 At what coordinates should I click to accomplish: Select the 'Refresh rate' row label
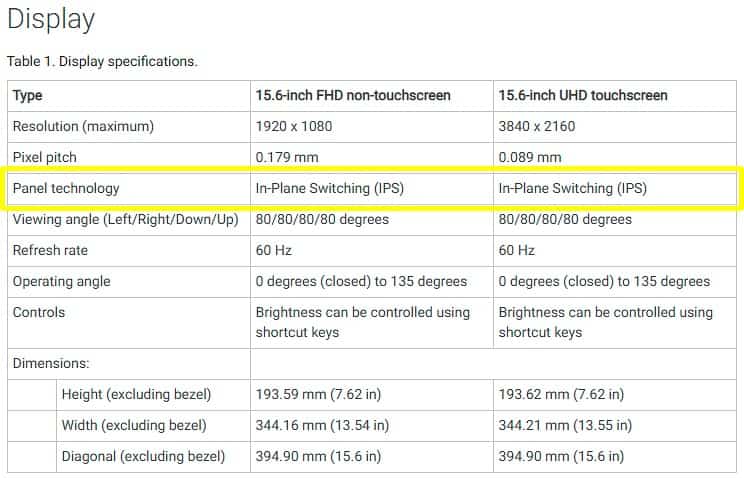pos(50,250)
